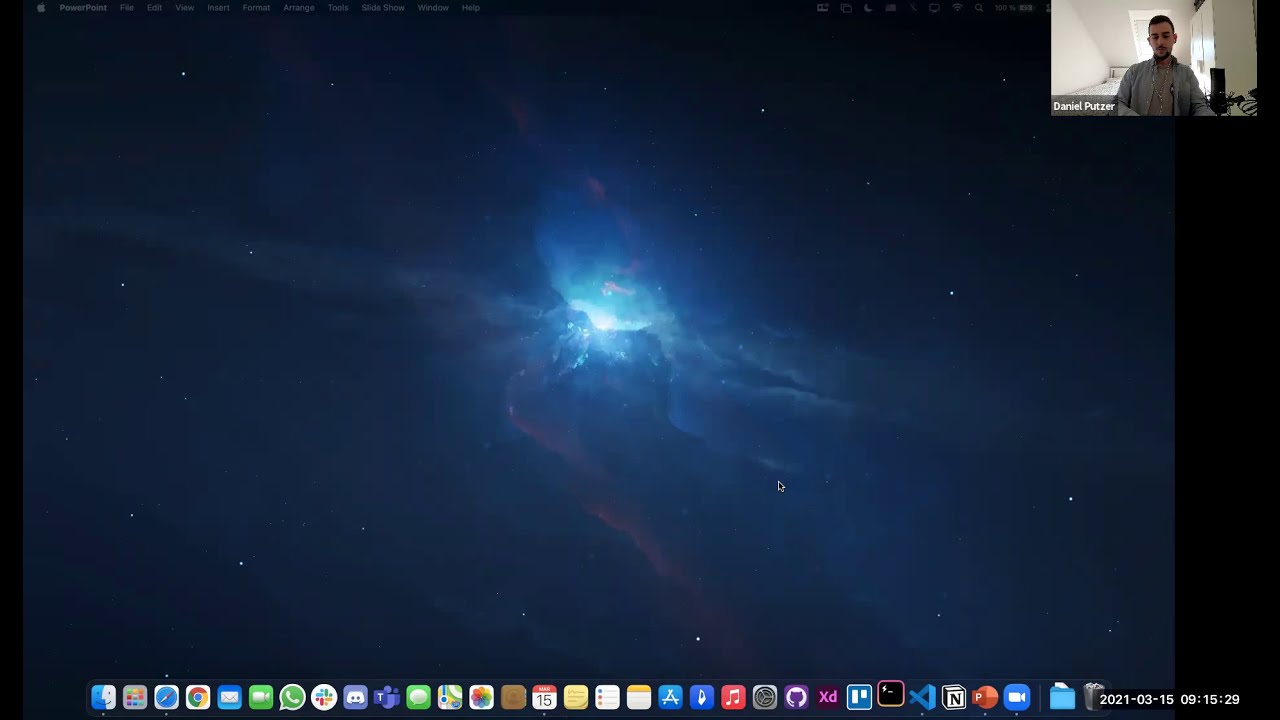The height and width of the screenshot is (720, 1280).
Task: Open the terminal app in dock
Action: tap(891, 695)
